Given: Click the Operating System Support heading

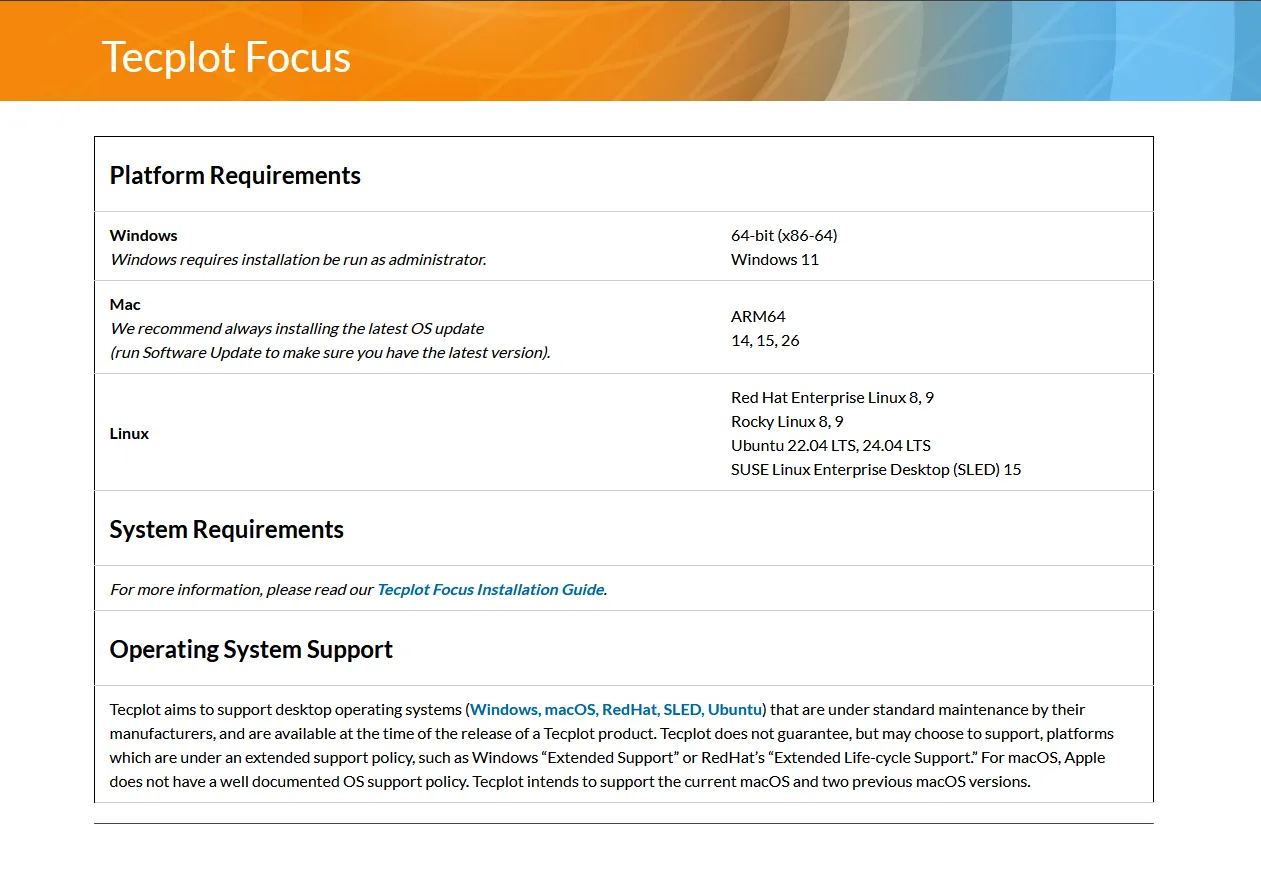Looking at the screenshot, I should (251, 649).
